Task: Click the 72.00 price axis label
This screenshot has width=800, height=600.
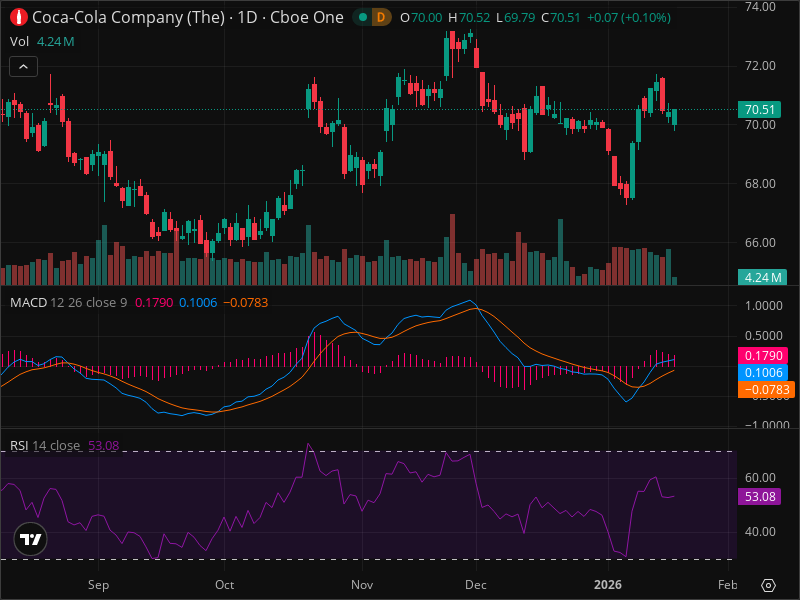Action: [x=760, y=66]
